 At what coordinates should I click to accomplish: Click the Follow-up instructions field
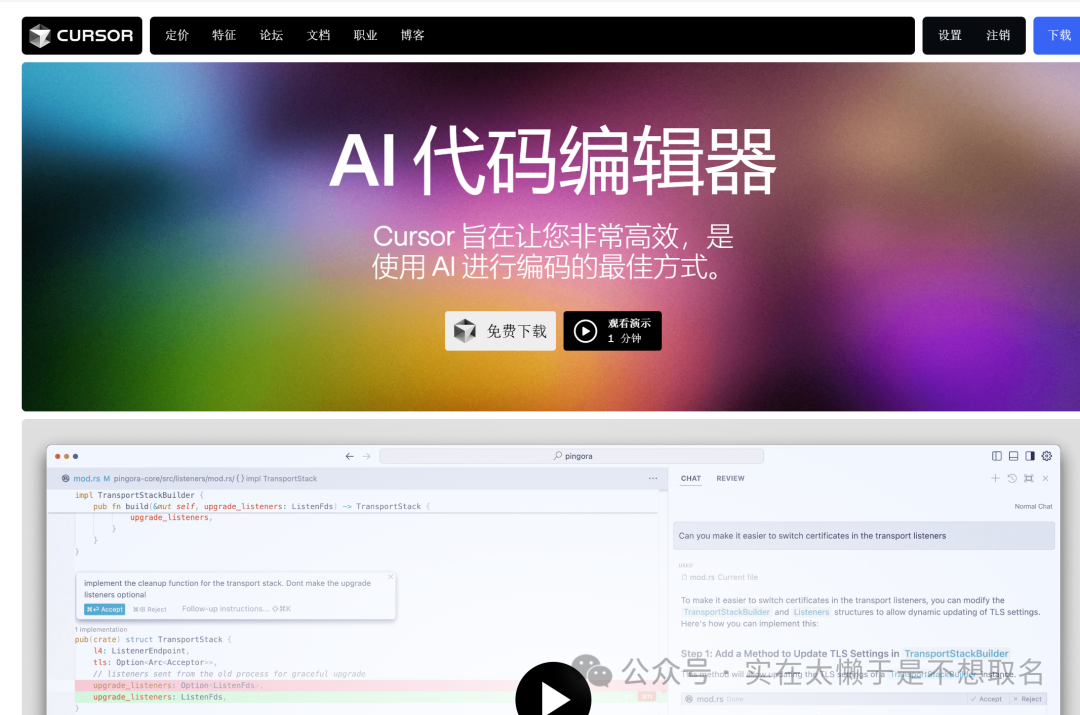click(x=236, y=609)
